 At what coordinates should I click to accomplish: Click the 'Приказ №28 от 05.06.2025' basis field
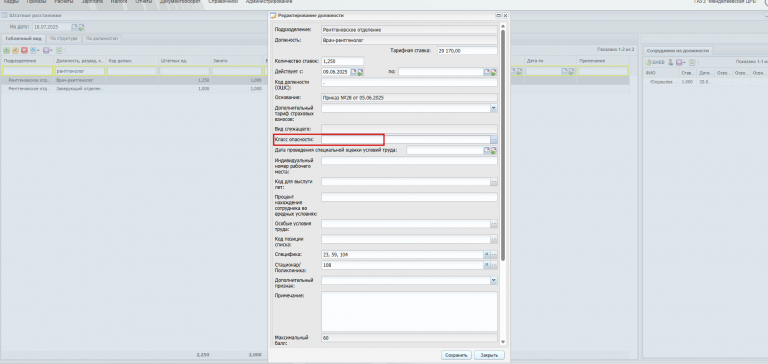pos(409,97)
